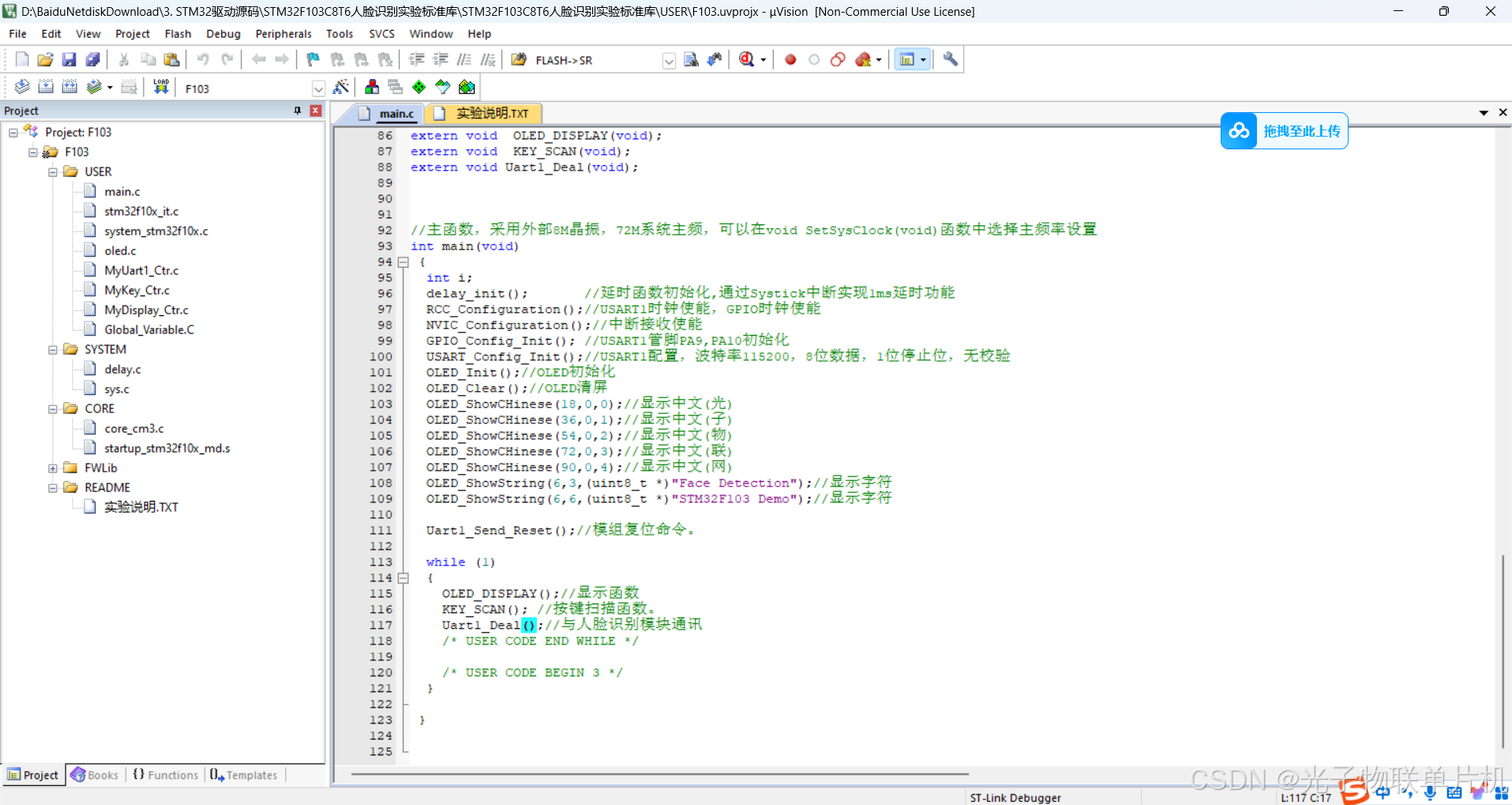Screen dimensions: 1512x805
Task: Insert breakpoint red dot icon
Action: click(790, 60)
